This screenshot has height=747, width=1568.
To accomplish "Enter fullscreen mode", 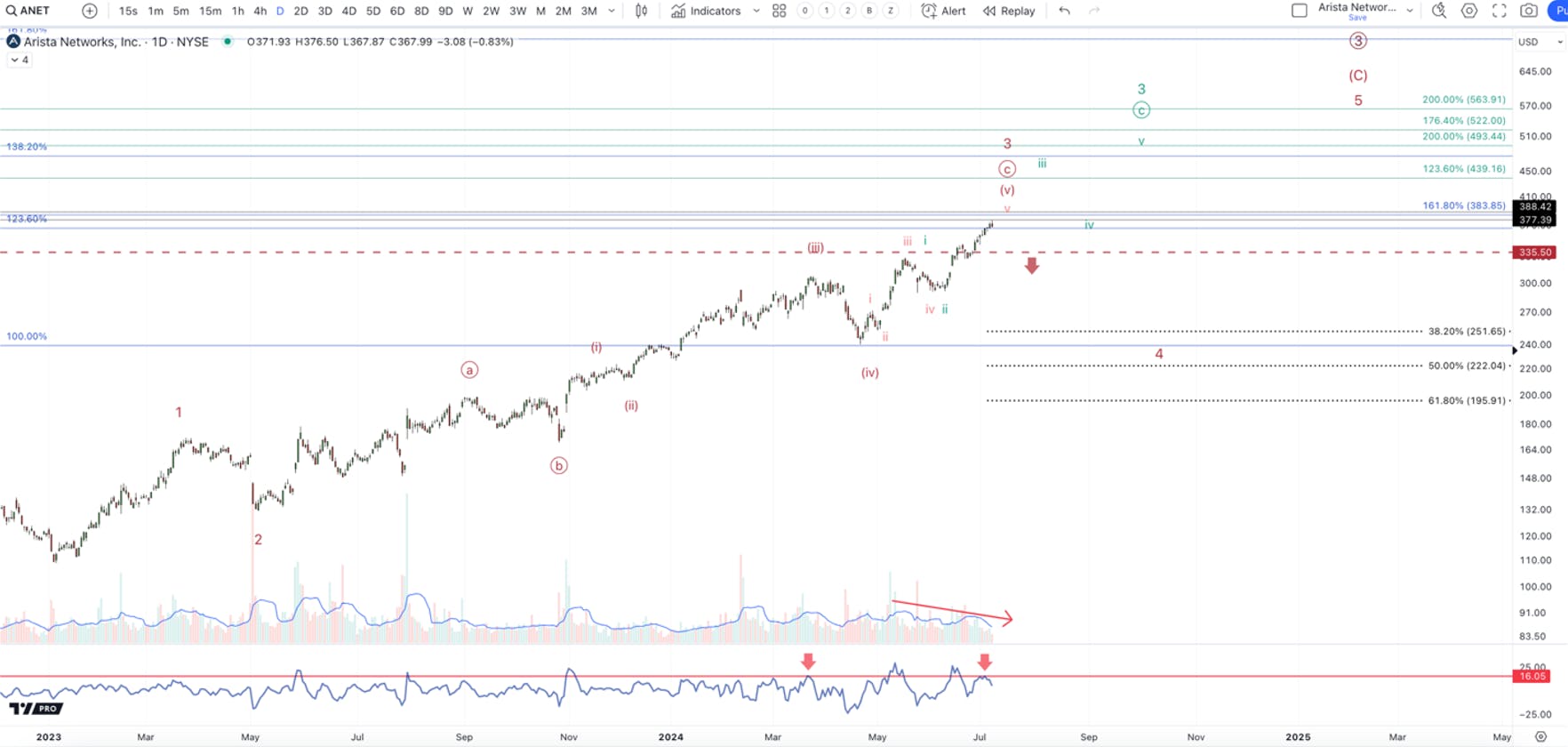I will click(1500, 11).
